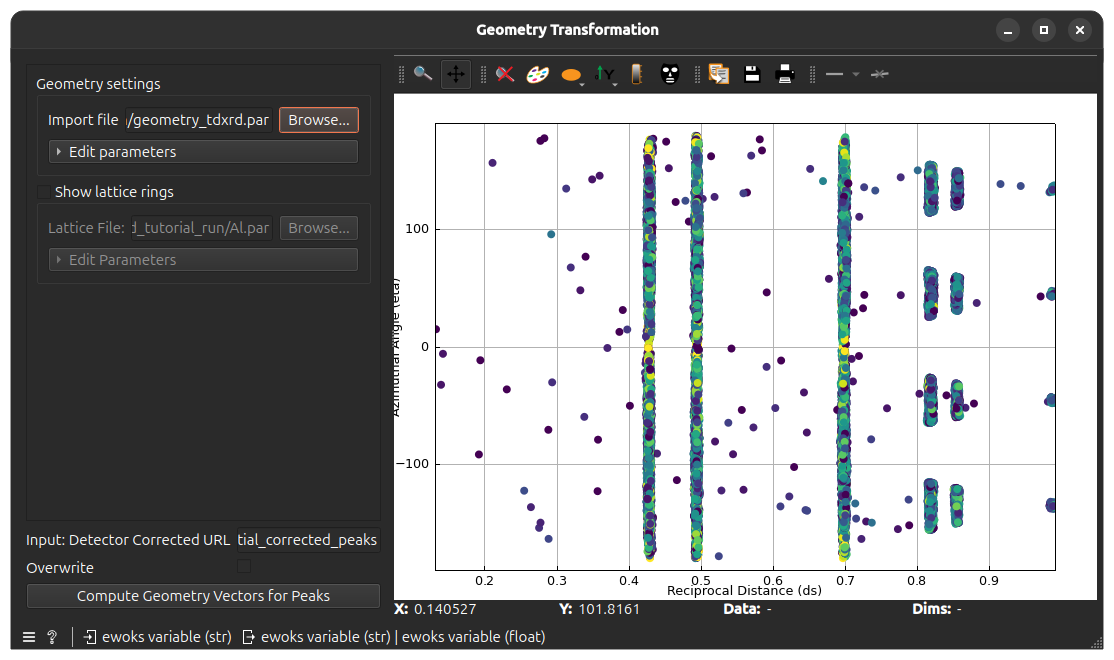Open the Y axis options menu
The height and width of the screenshot is (660, 1114).
(605, 74)
